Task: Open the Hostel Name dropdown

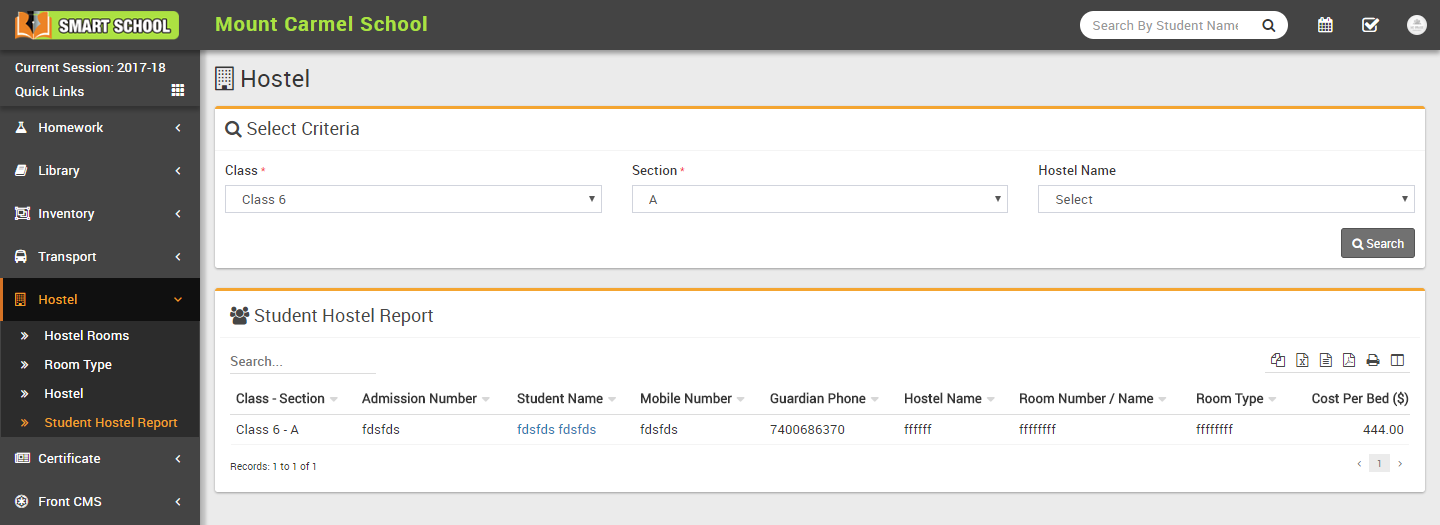Action: point(1226,199)
